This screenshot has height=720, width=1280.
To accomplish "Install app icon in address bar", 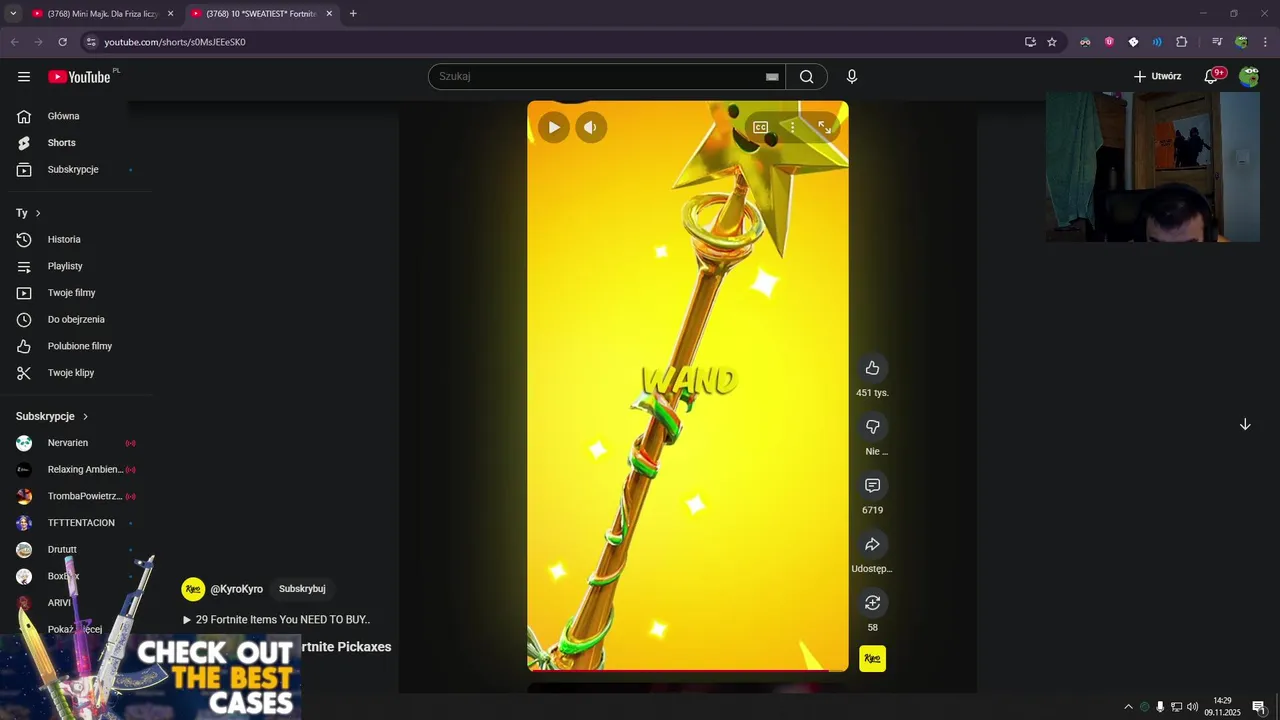I will 1030,42.
